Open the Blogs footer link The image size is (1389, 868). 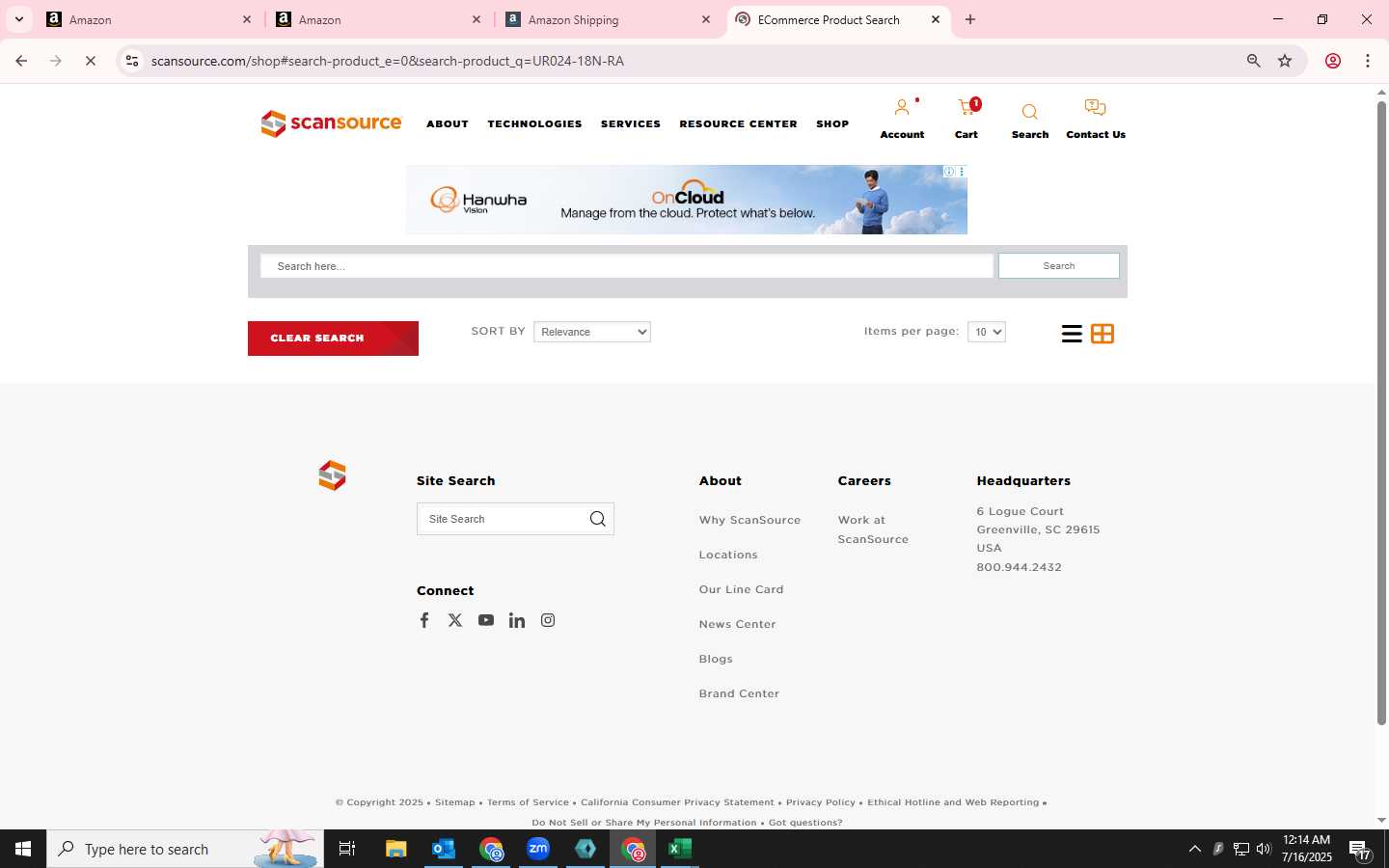[x=716, y=659]
